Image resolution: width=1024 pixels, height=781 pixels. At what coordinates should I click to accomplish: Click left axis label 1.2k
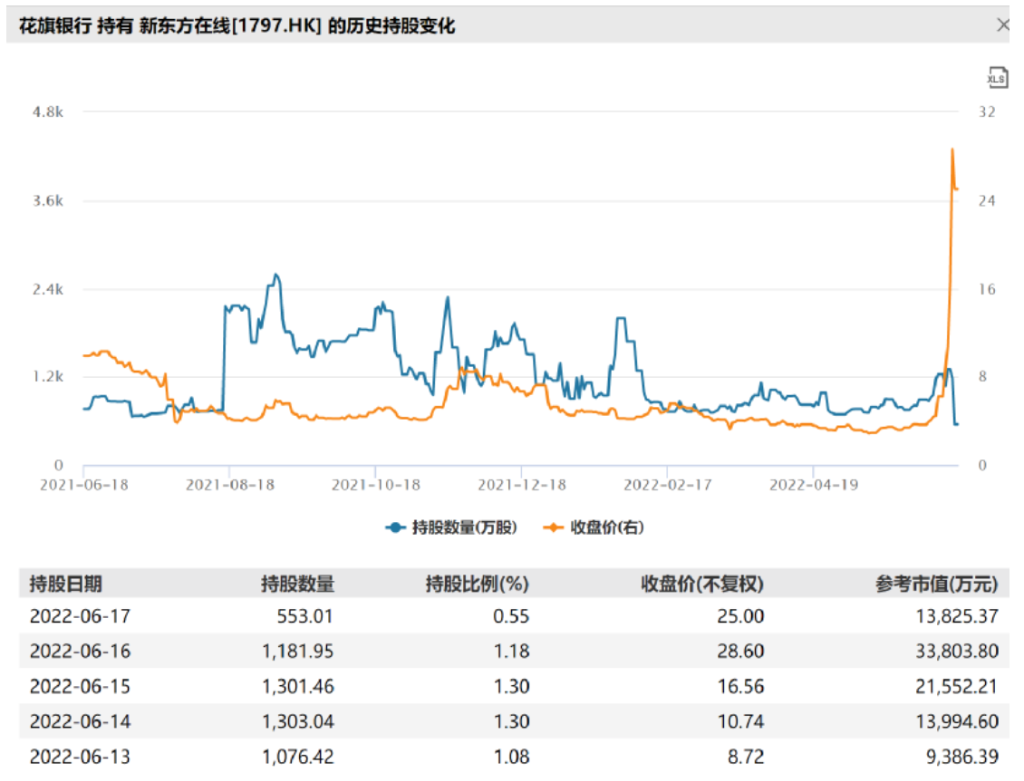[x=48, y=377]
